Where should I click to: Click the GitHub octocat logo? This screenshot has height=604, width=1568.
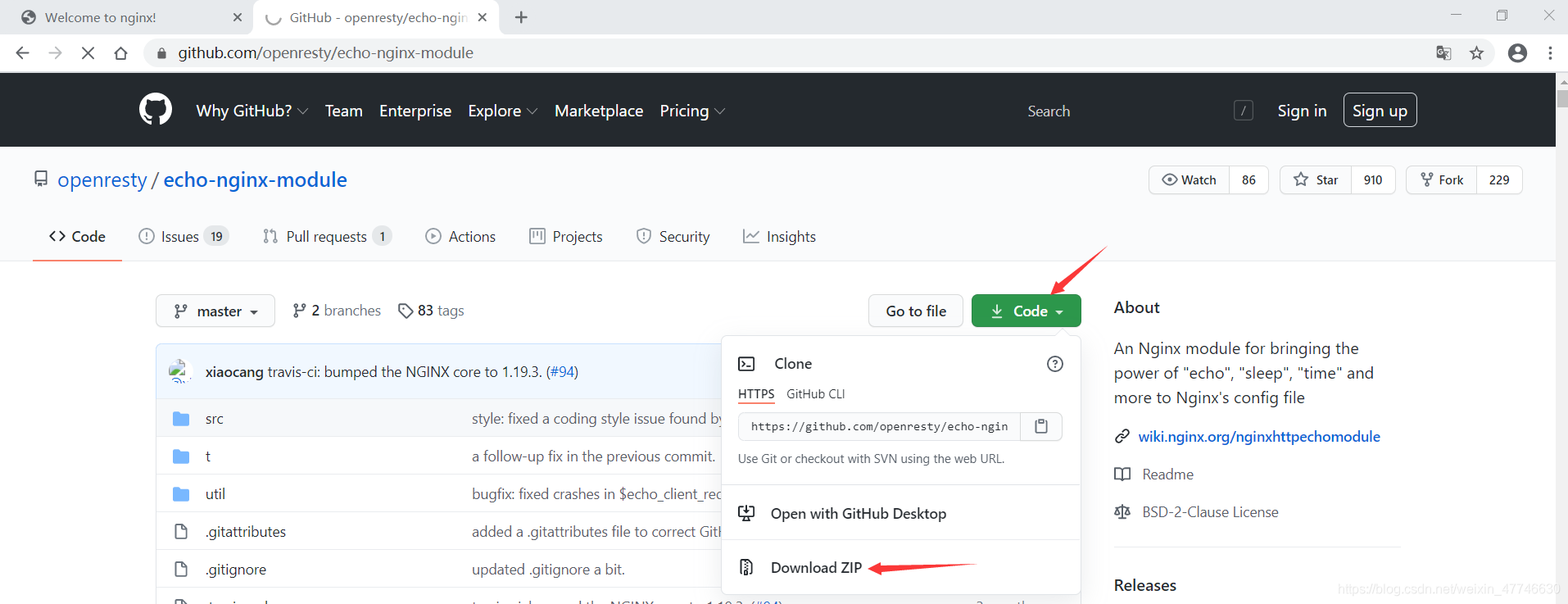coord(156,109)
